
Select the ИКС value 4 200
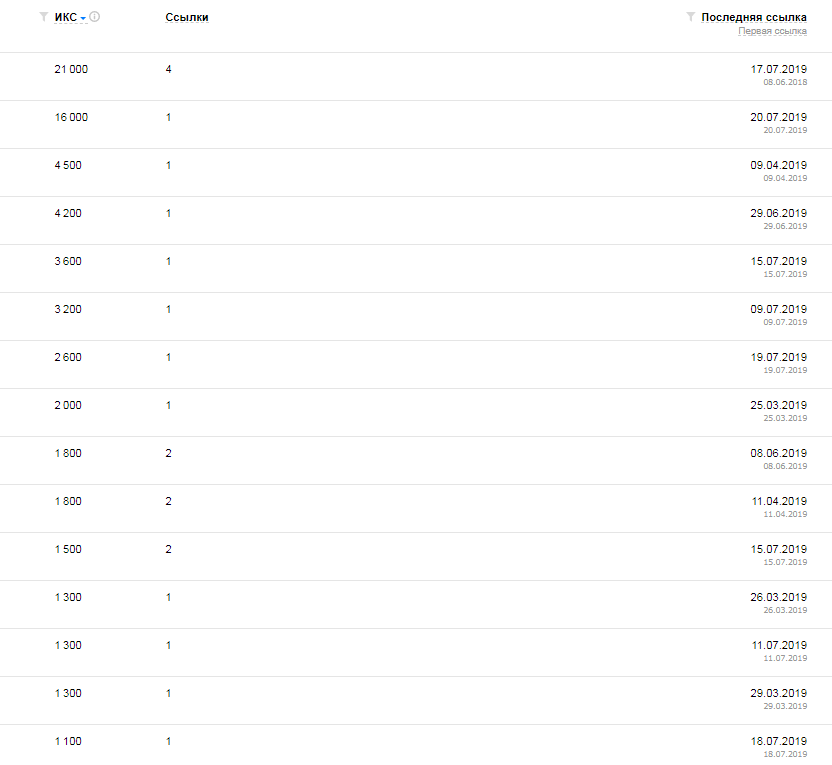[68, 213]
